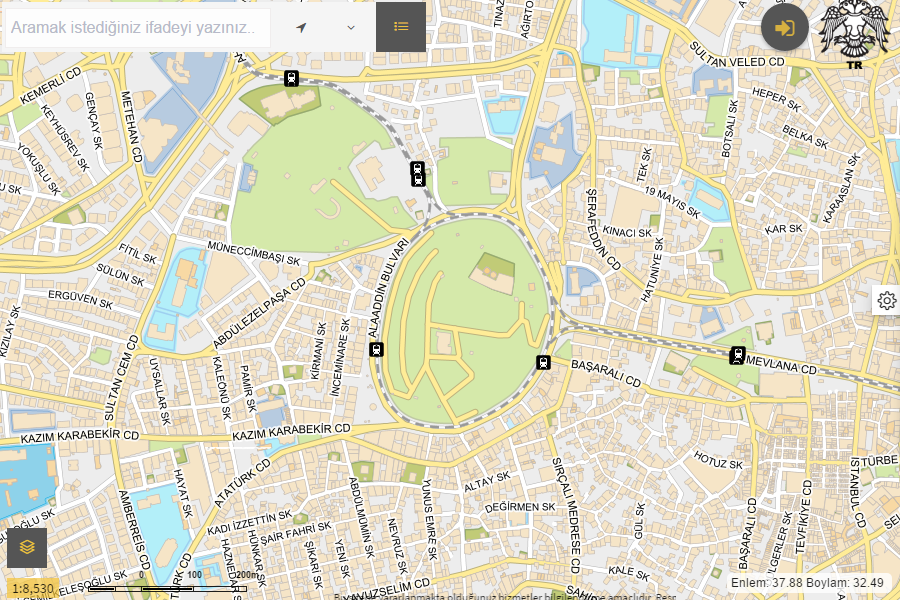Open the settings gear on right edge
900x600 pixels.
click(886, 300)
